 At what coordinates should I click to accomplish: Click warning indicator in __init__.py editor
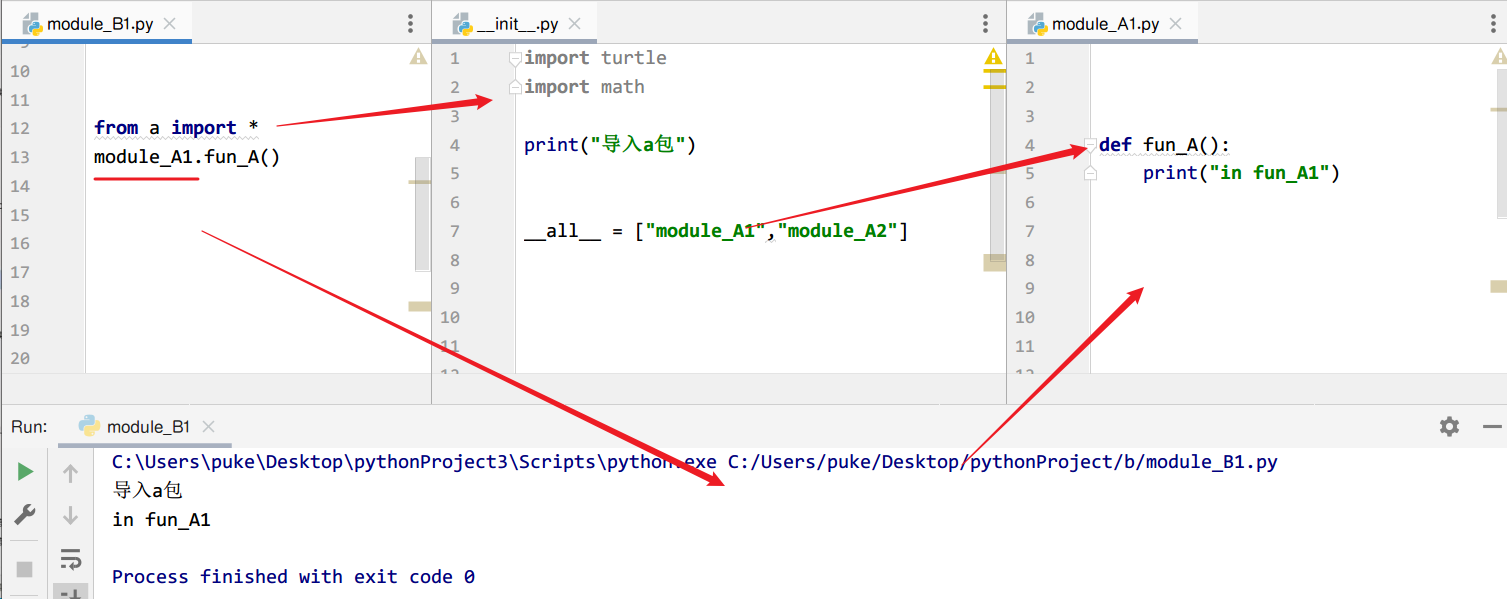tap(993, 57)
